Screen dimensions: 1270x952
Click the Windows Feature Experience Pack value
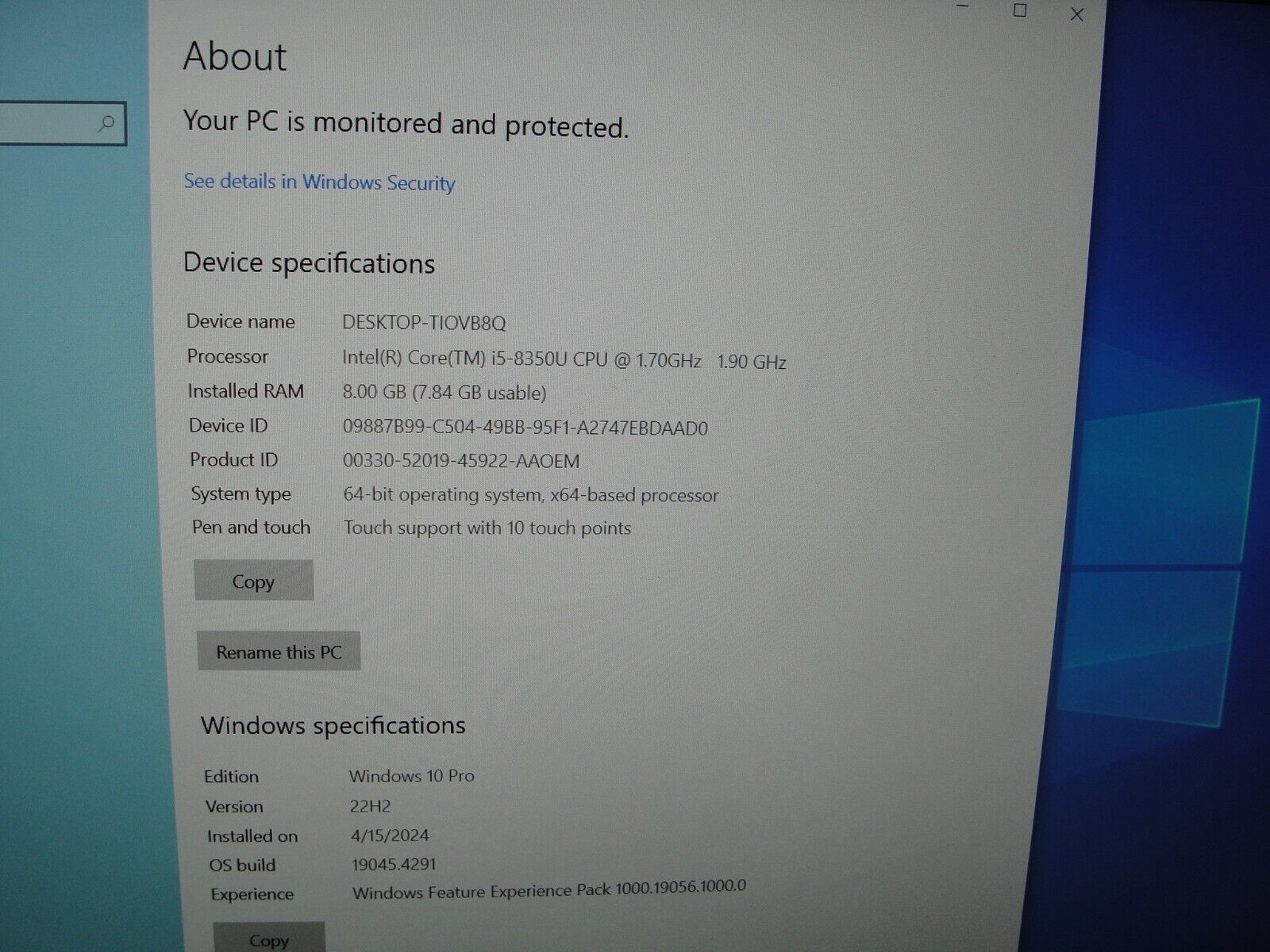tap(549, 889)
